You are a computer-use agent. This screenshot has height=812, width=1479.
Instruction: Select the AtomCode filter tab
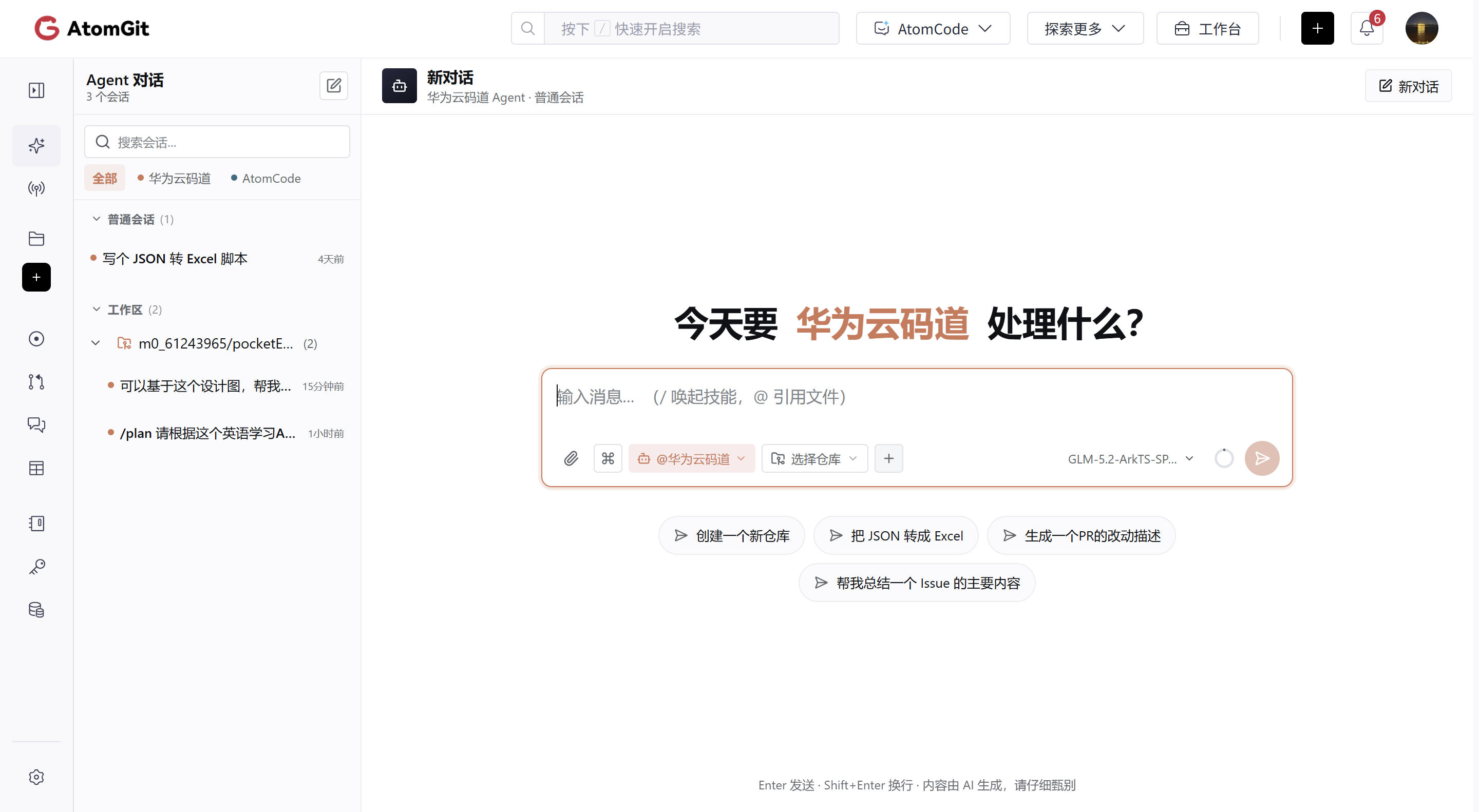pos(266,179)
